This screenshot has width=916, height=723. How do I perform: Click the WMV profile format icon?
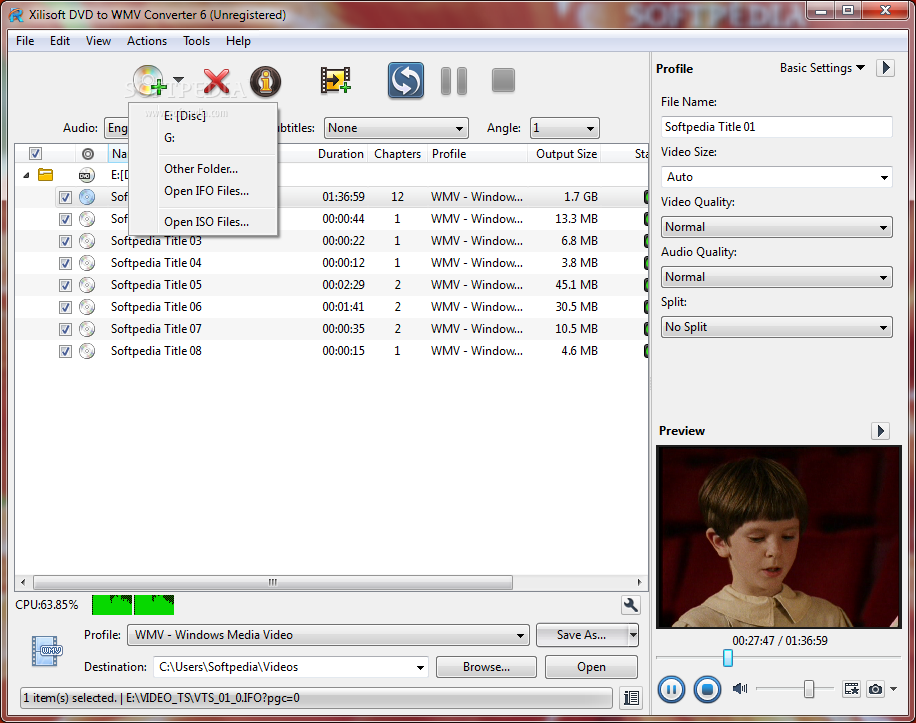click(47, 651)
